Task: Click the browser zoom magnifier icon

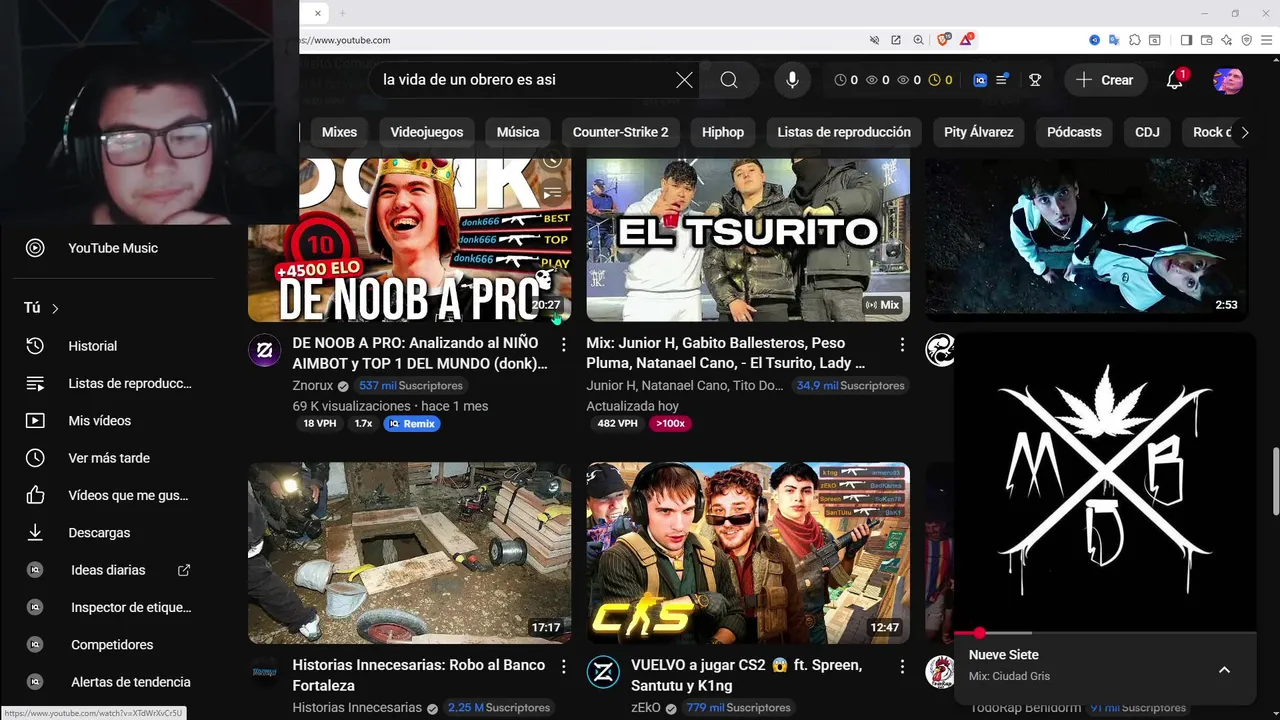Action: pyautogui.click(x=918, y=40)
